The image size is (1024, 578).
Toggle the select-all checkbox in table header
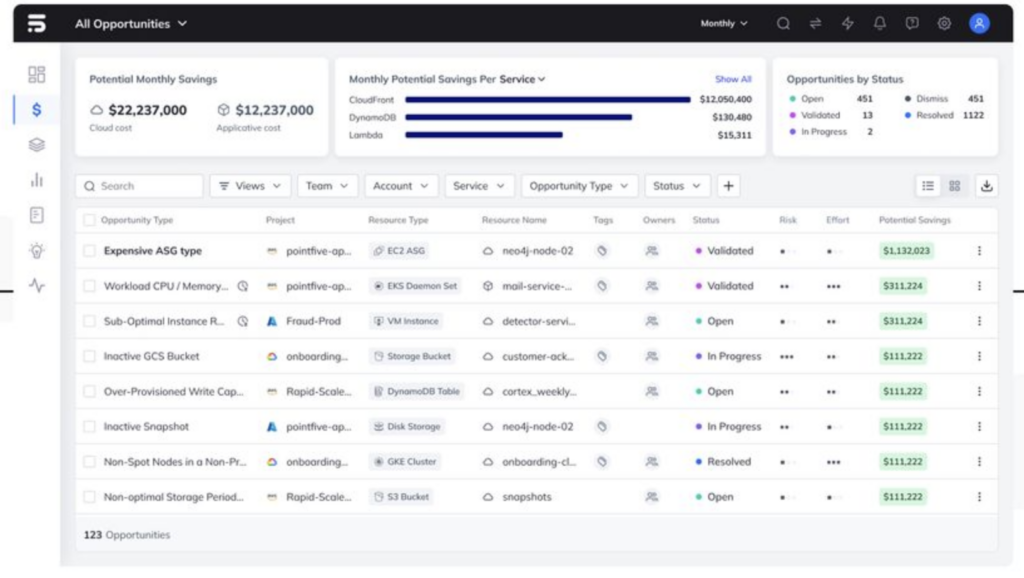[x=88, y=220]
